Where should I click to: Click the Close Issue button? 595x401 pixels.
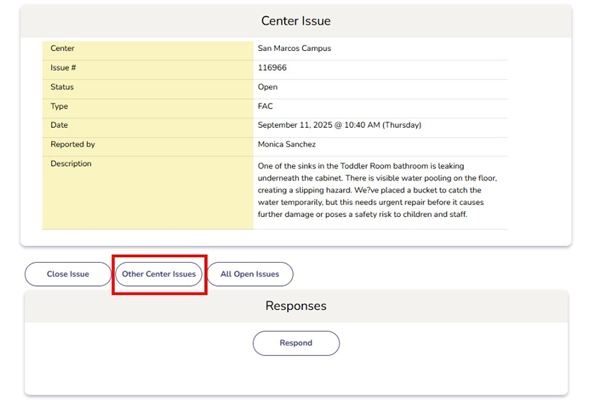(68, 274)
